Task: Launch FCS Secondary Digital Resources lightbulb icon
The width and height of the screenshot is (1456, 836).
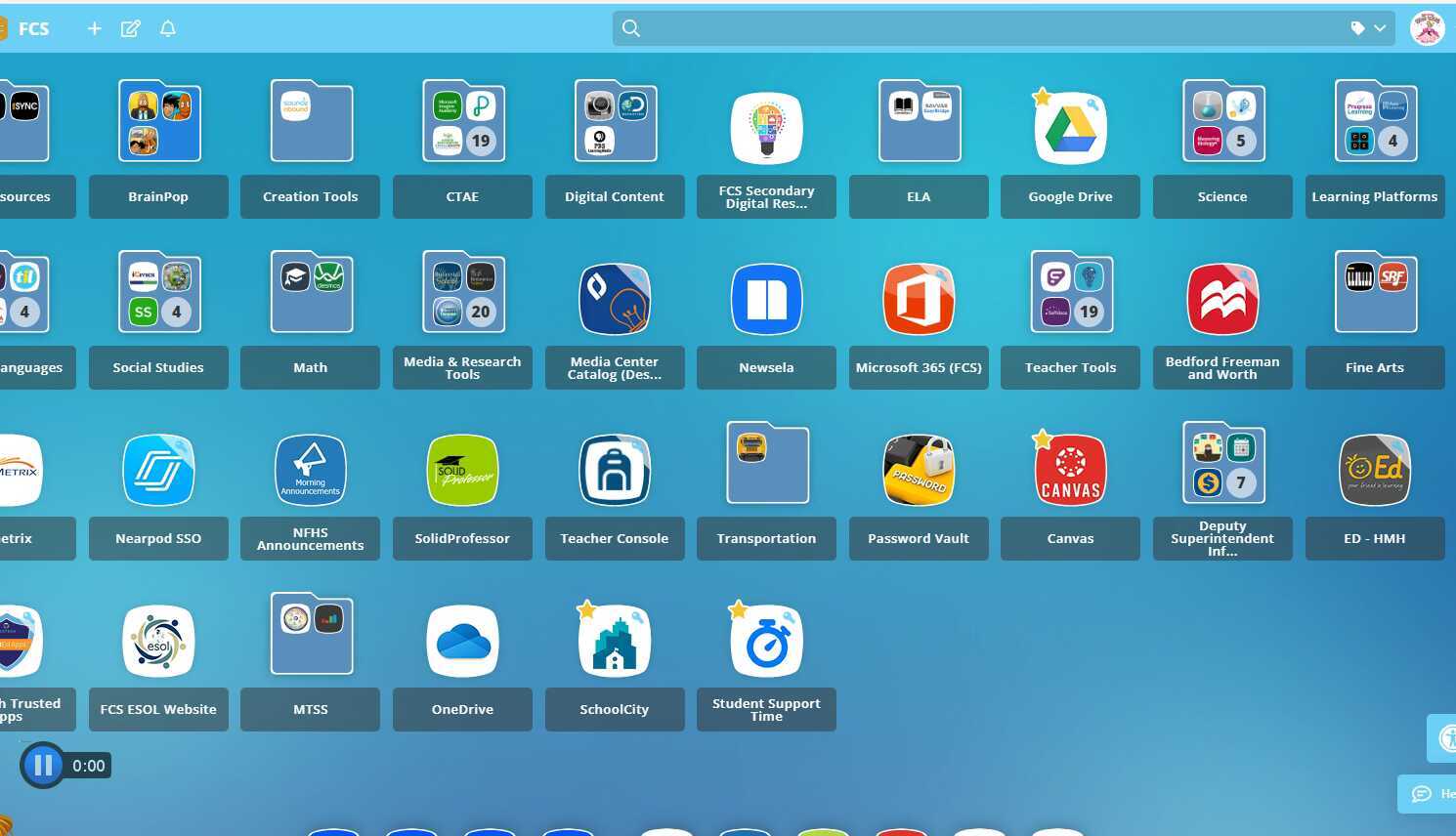Action: (x=767, y=128)
